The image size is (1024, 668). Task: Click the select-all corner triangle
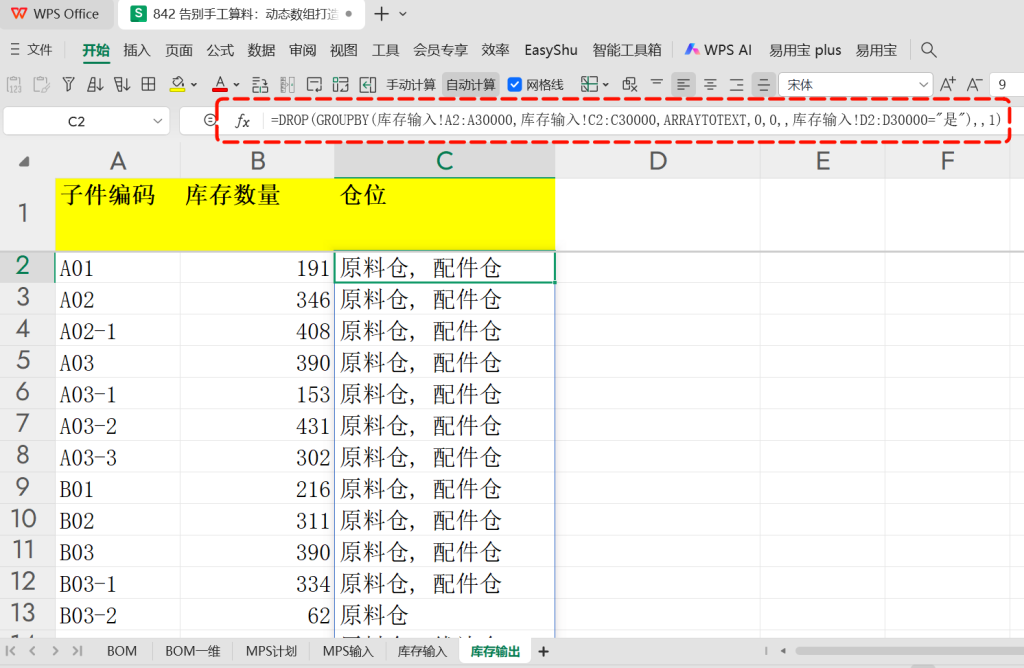[x=24, y=162]
